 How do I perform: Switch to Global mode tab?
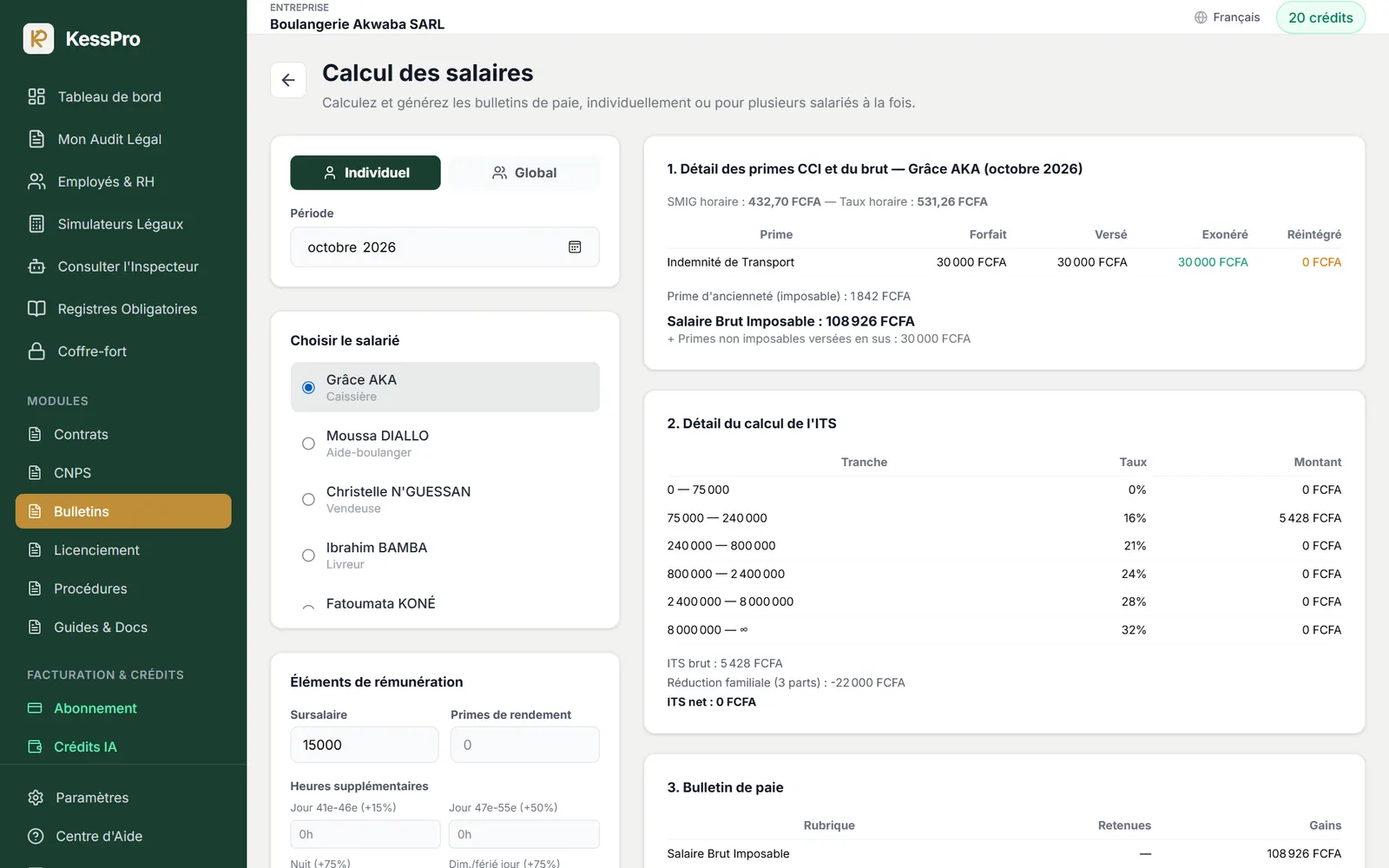point(524,173)
